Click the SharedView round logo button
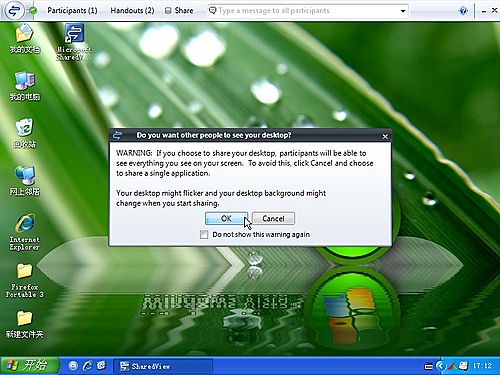Viewport: 500px width, 375px height. tap(14, 10)
